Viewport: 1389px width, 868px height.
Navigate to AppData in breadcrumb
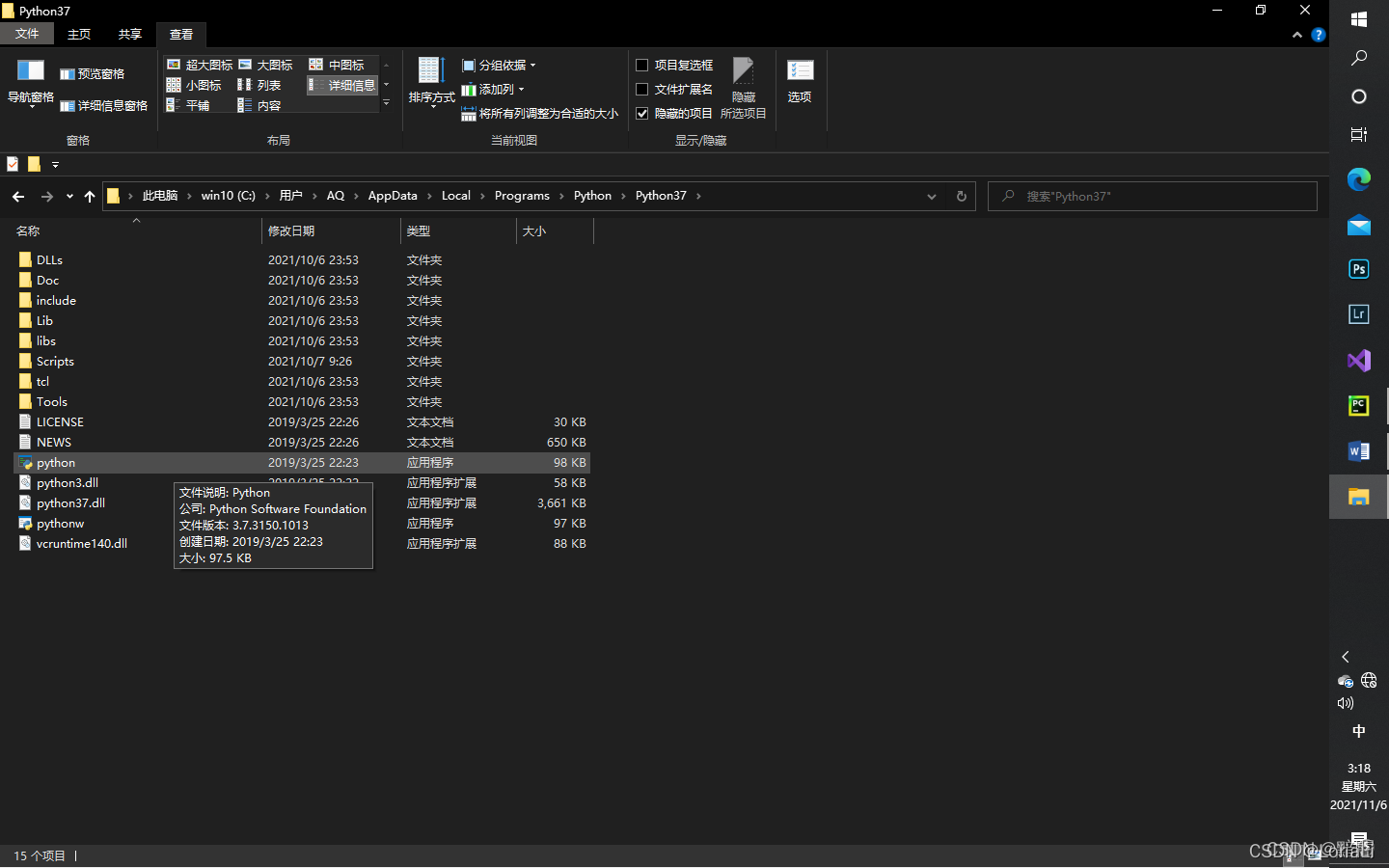pyautogui.click(x=393, y=196)
